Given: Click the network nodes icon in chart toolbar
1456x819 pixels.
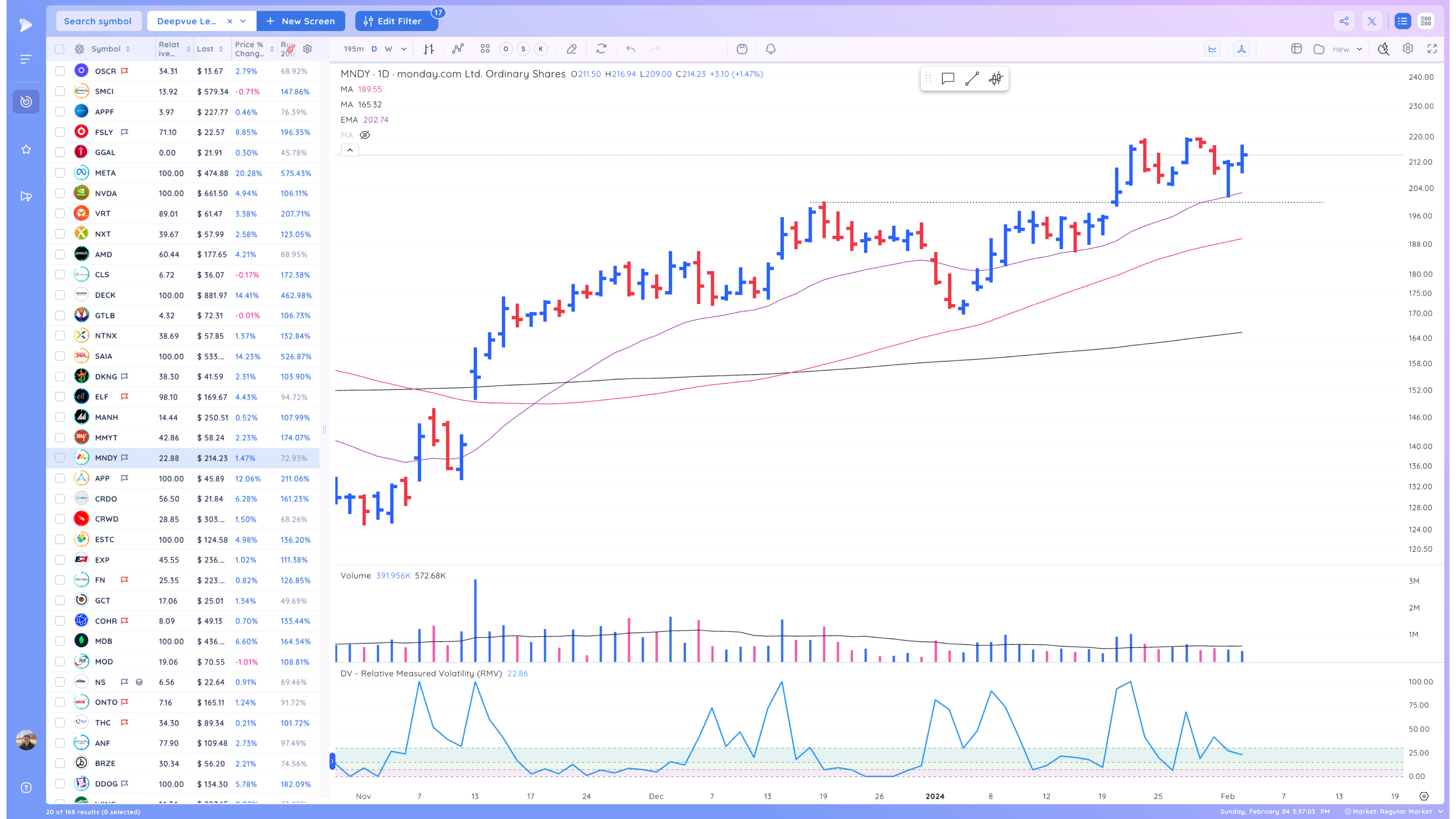Looking at the screenshot, I should tap(1241, 49).
